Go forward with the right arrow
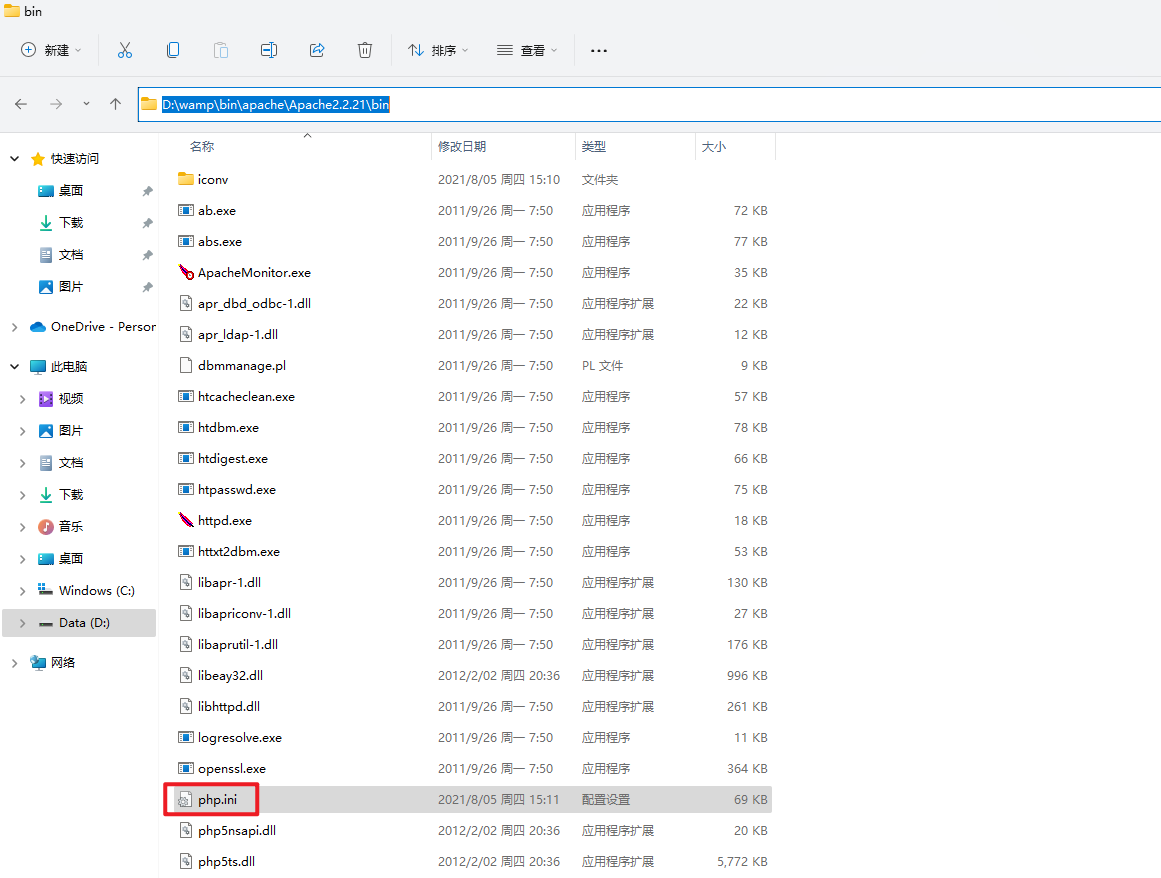Viewport: 1161px width, 878px height. point(56,104)
